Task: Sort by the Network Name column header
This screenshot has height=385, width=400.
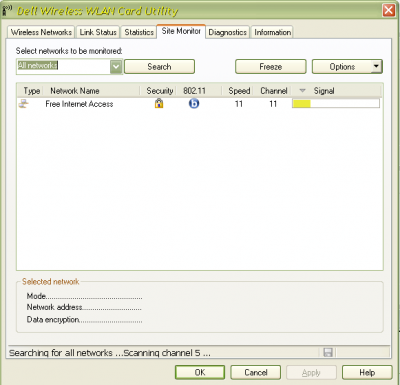Action: pos(92,91)
